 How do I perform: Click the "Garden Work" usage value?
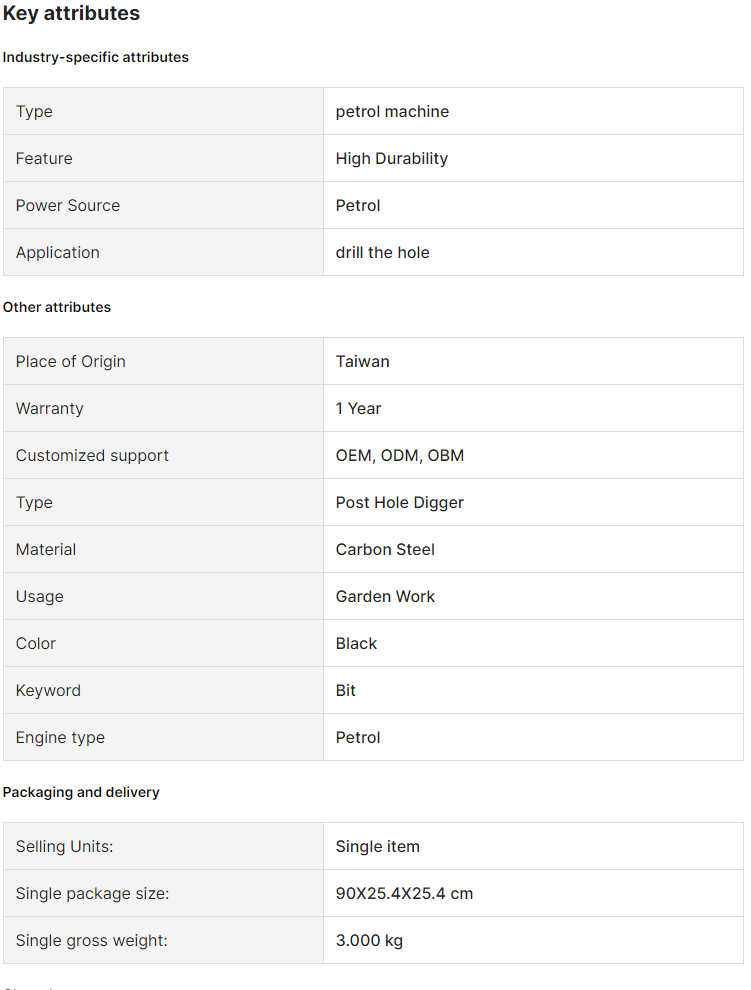[385, 596]
